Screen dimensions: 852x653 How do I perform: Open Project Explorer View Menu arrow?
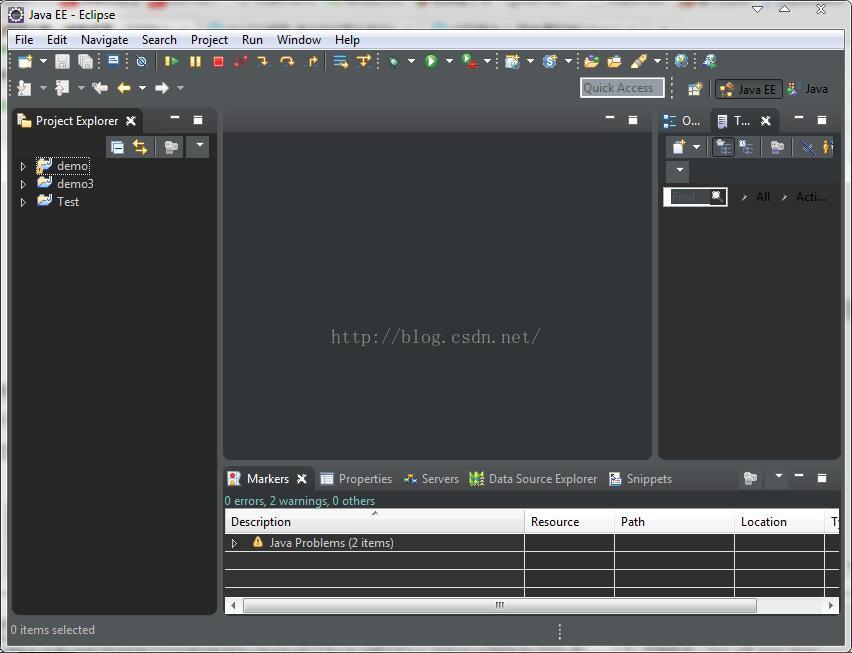[x=199, y=145]
